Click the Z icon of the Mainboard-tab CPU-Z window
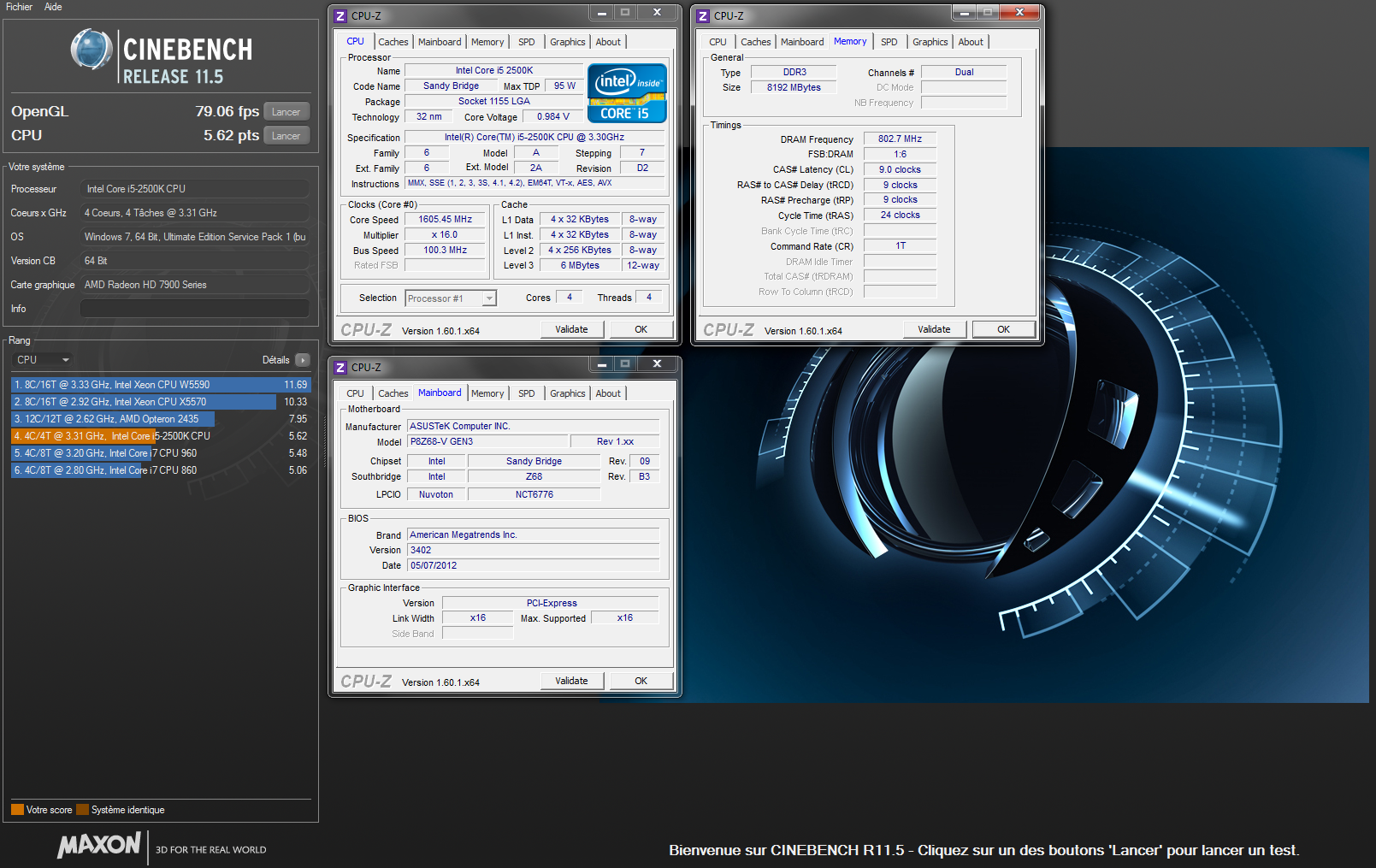 point(340,368)
